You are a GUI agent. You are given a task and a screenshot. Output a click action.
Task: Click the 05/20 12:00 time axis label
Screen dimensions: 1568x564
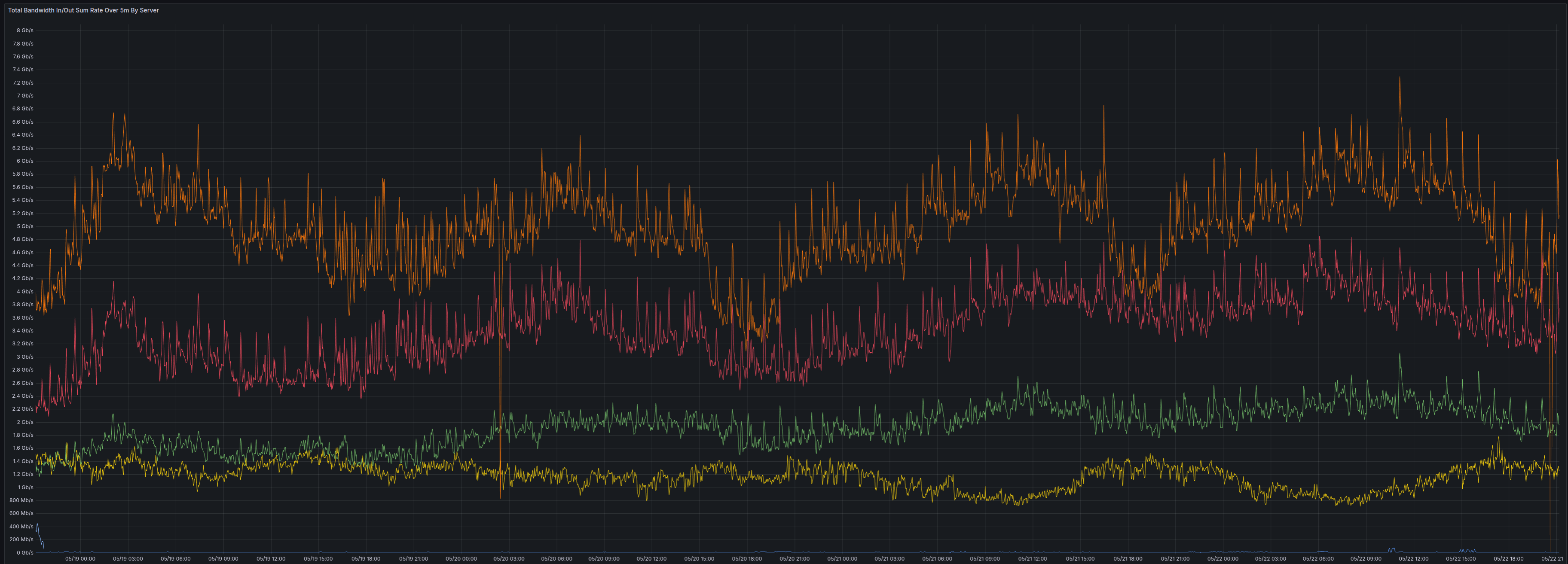click(x=651, y=558)
